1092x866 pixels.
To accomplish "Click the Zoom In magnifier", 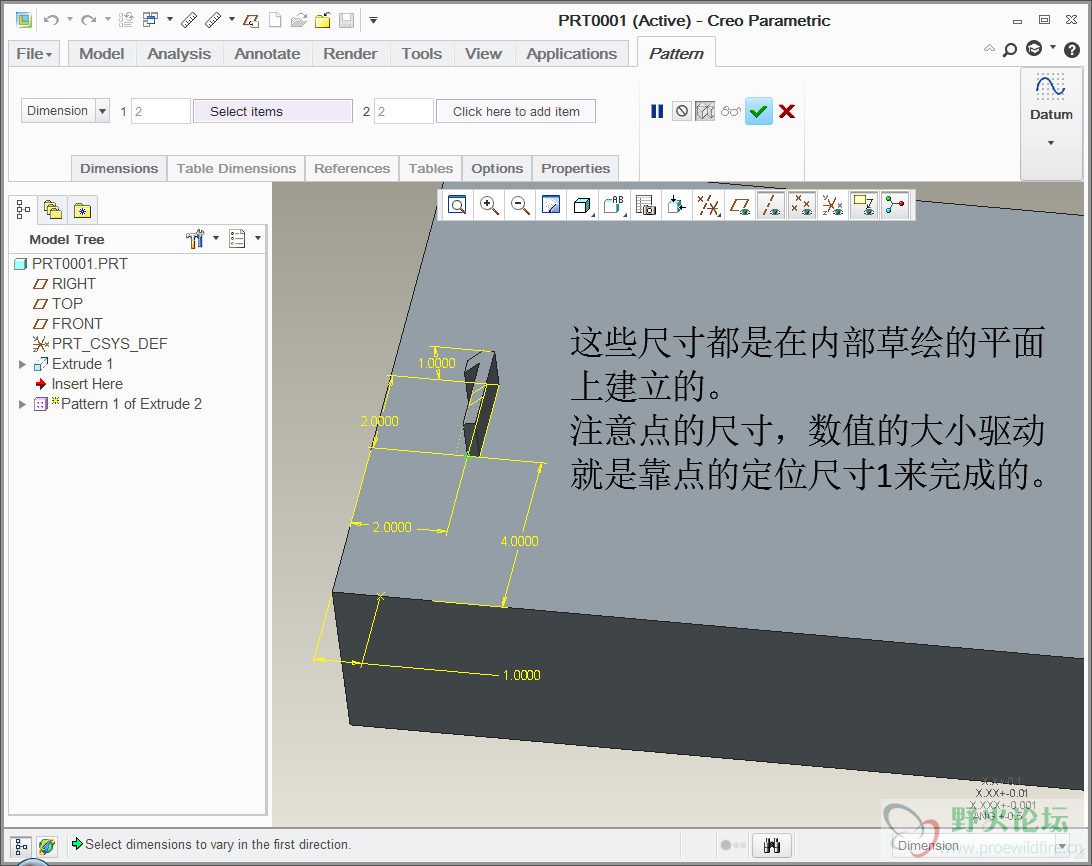I will point(489,205).
